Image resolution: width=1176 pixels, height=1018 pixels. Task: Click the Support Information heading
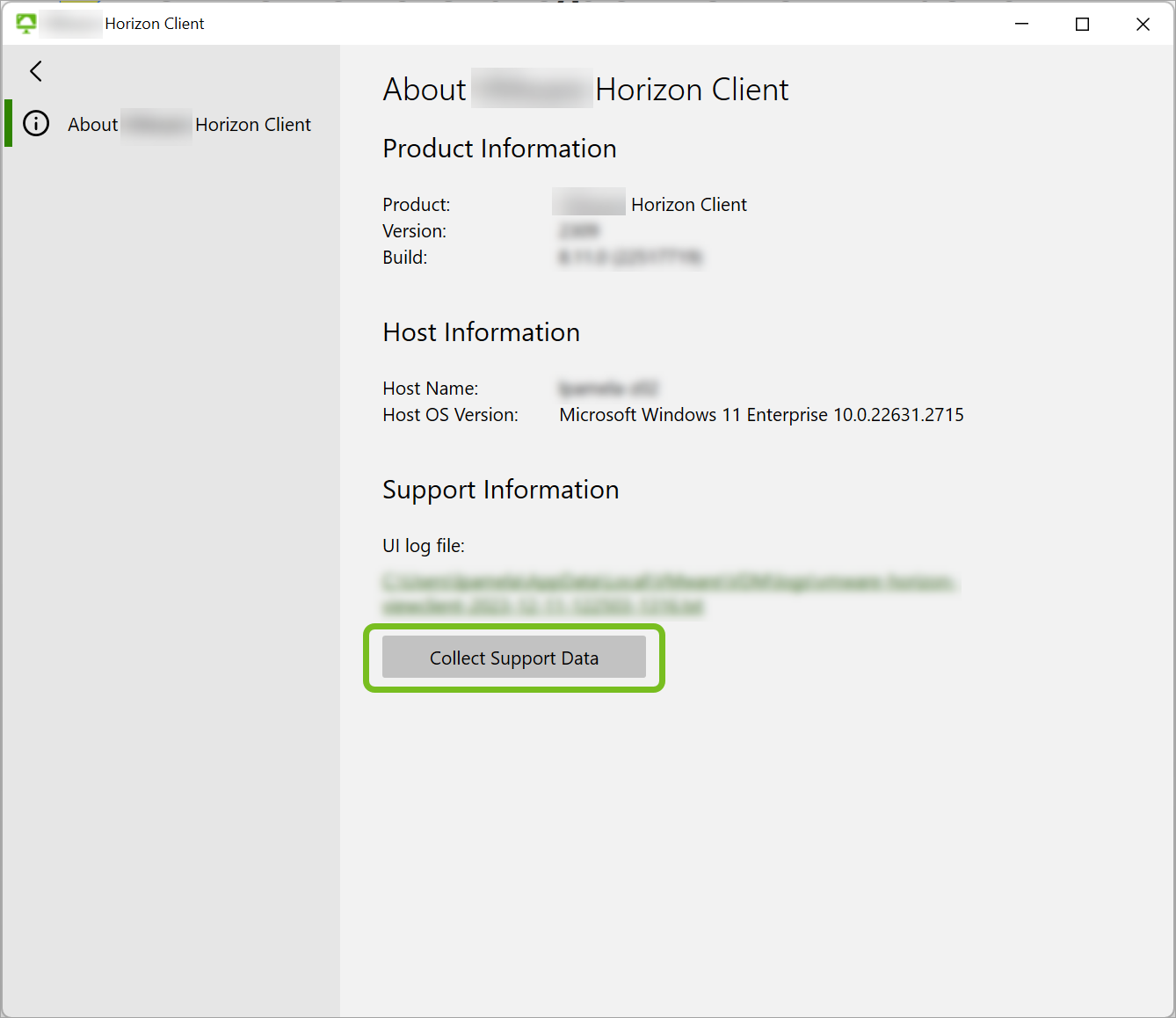click(x=501, y=490)
